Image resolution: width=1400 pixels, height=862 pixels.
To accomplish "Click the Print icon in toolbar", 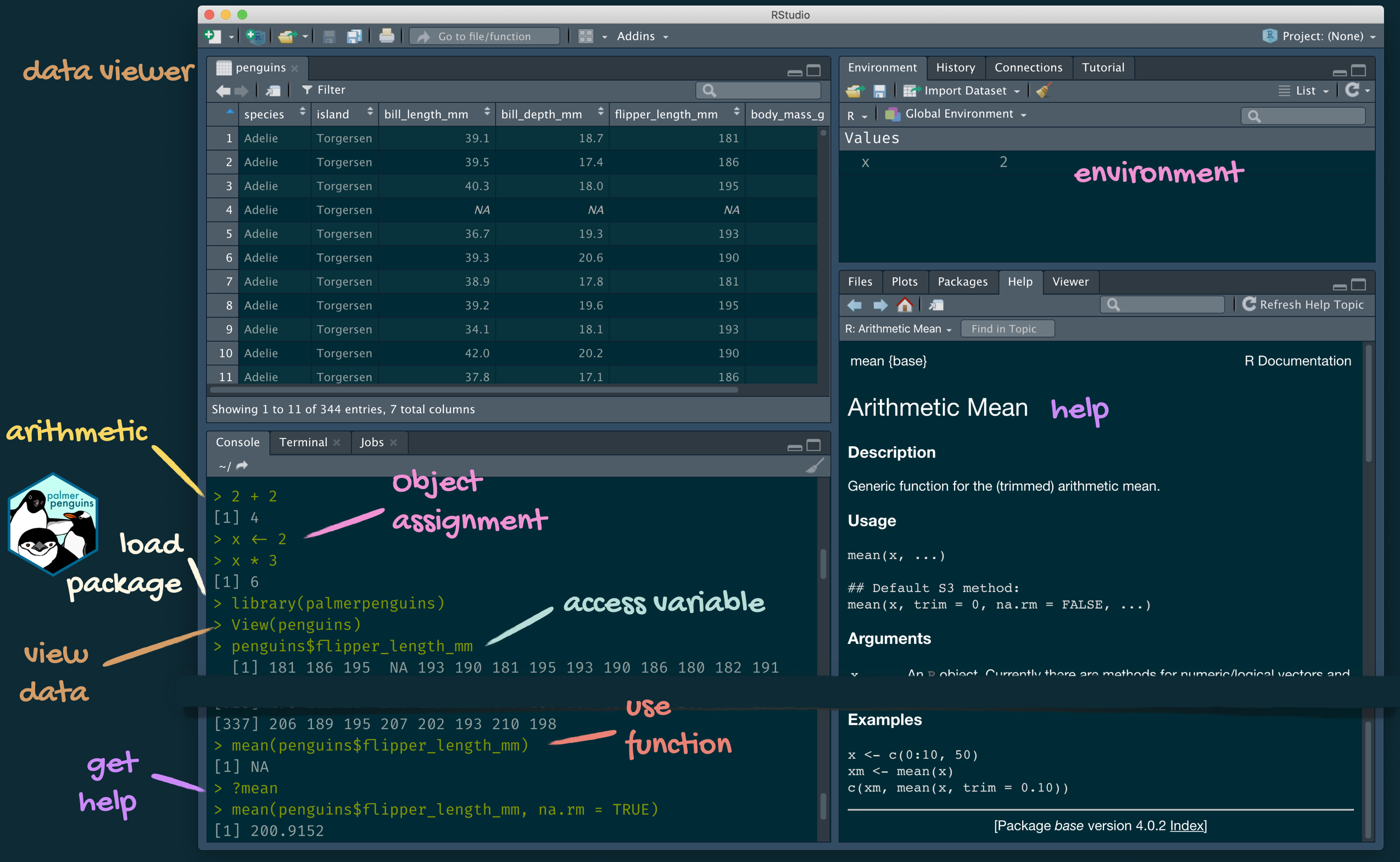I will point(386,36).
